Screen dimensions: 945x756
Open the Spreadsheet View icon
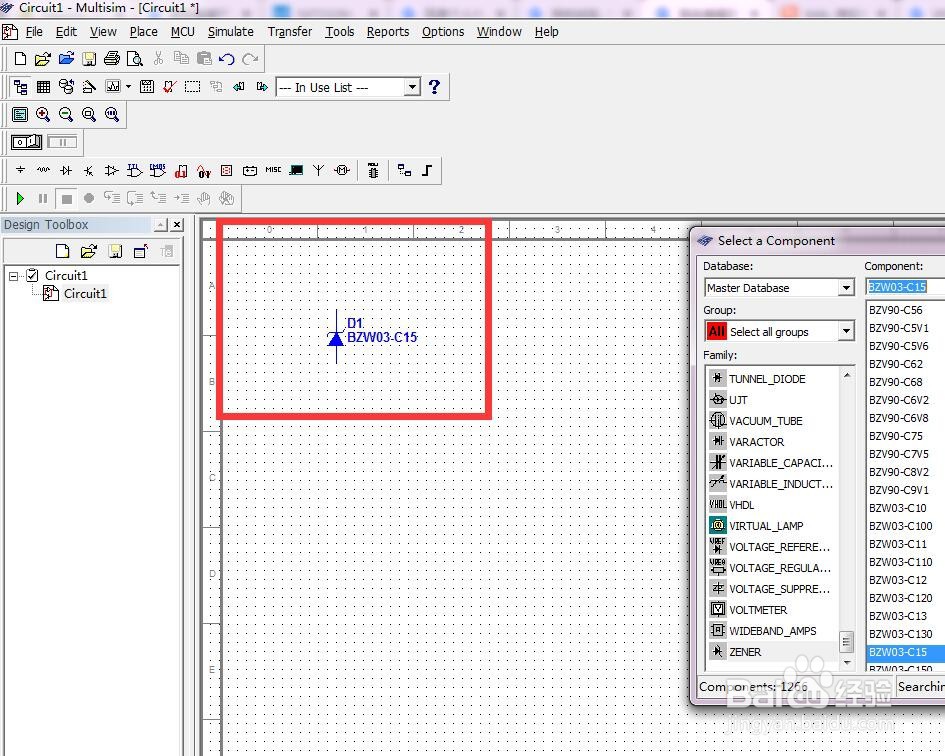43,87
